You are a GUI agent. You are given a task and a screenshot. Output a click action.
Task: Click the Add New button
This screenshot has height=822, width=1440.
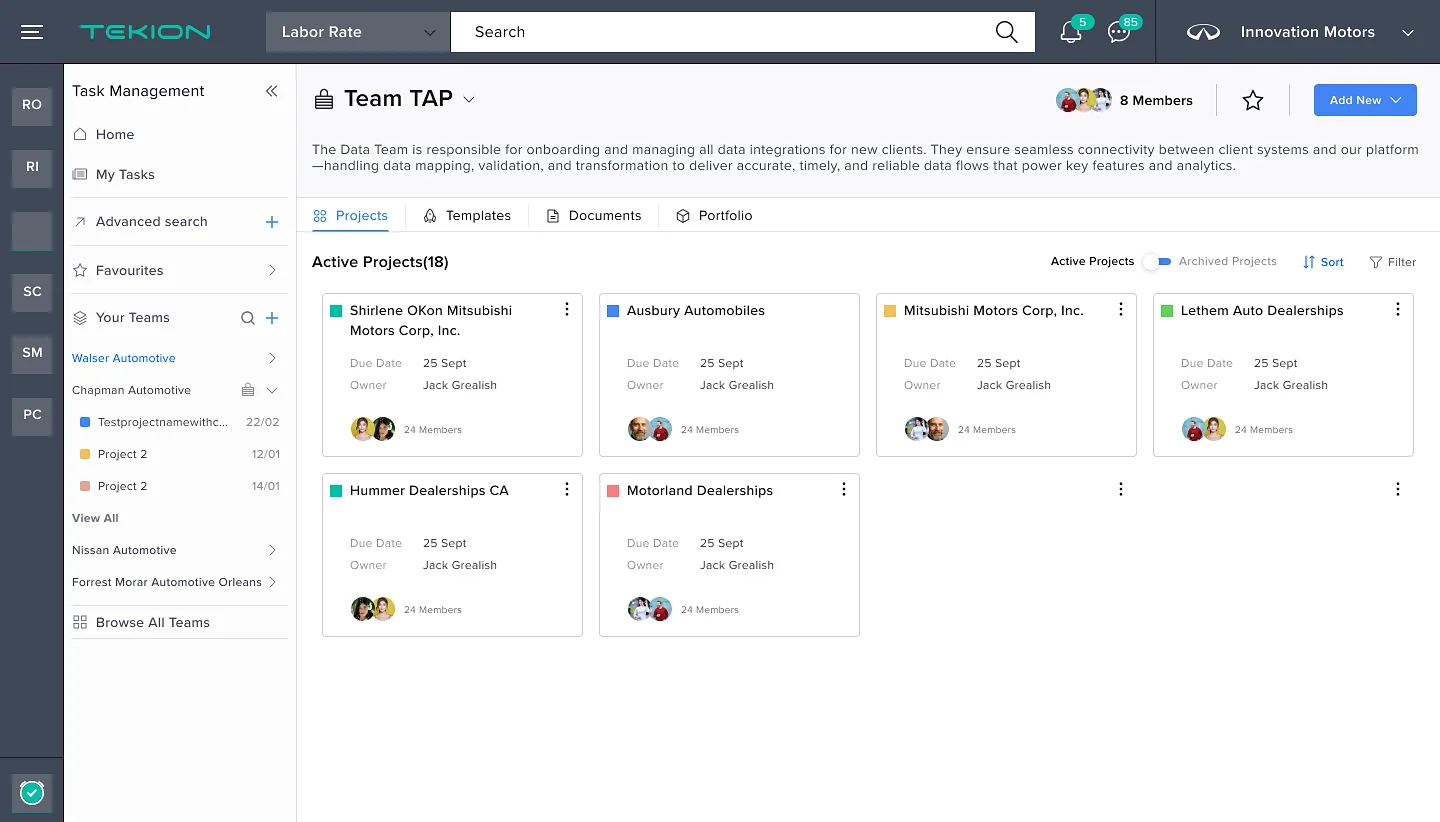1365,100
